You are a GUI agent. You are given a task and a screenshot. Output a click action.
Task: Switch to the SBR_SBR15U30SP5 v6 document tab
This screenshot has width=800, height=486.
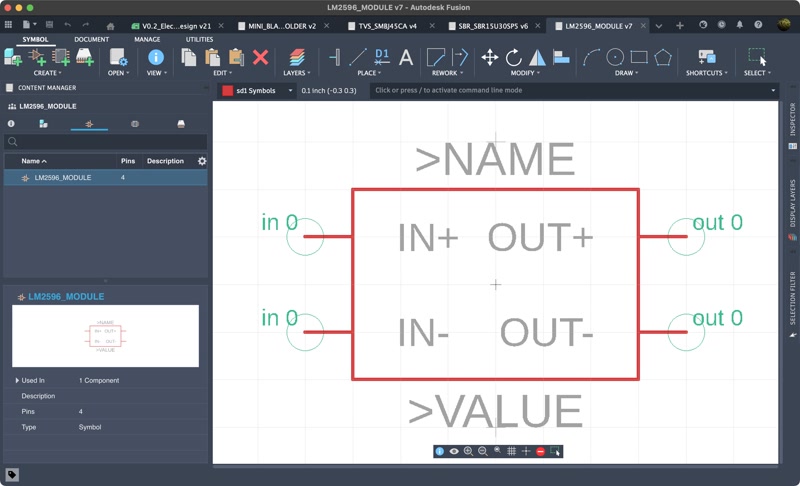pos(492,26)
